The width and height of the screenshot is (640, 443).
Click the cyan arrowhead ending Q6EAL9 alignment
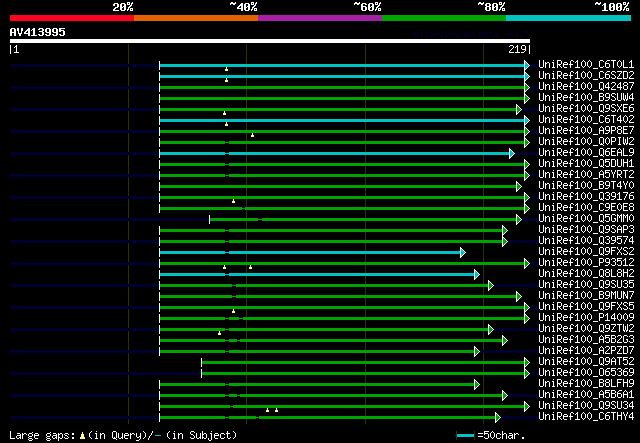point(512,154)
